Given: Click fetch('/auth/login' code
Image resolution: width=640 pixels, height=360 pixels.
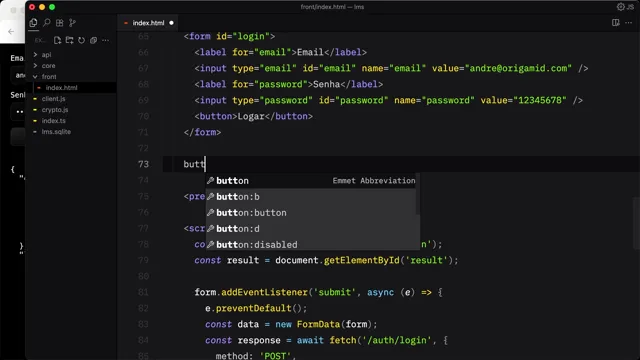Looking at the screenshot, I should click(x=380, y=340).
